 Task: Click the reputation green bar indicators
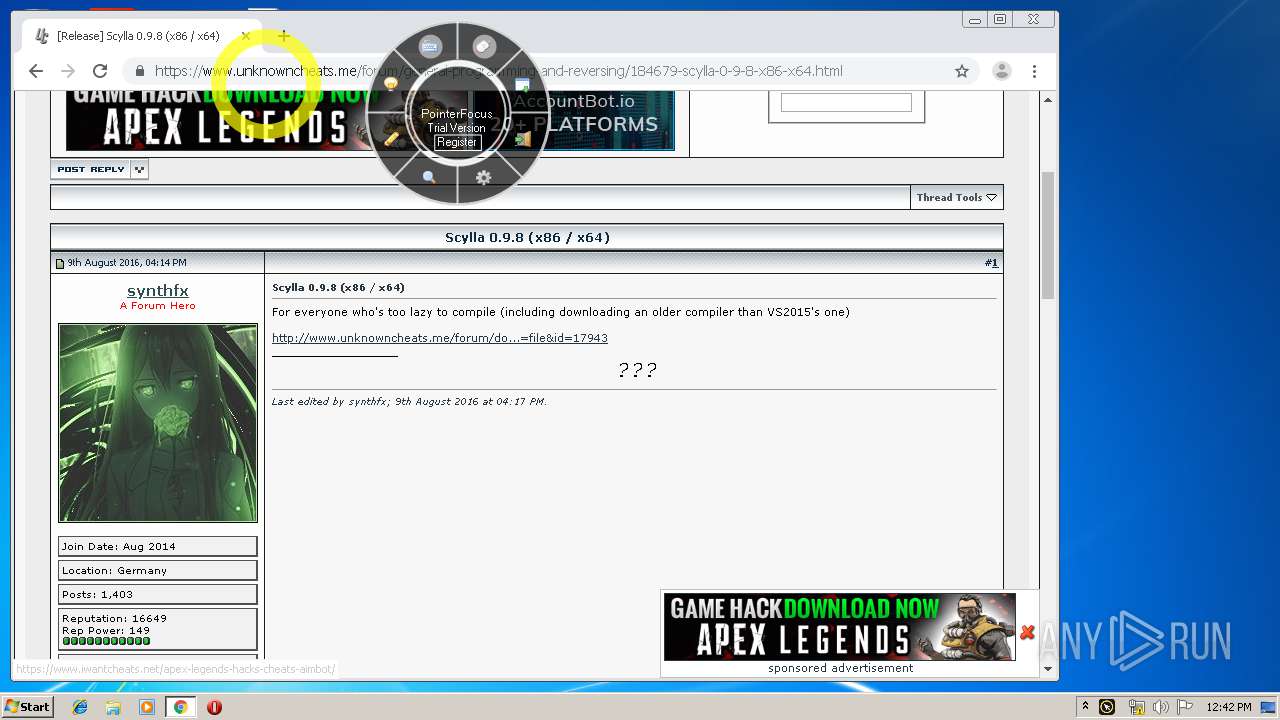[x=106, y=641]
